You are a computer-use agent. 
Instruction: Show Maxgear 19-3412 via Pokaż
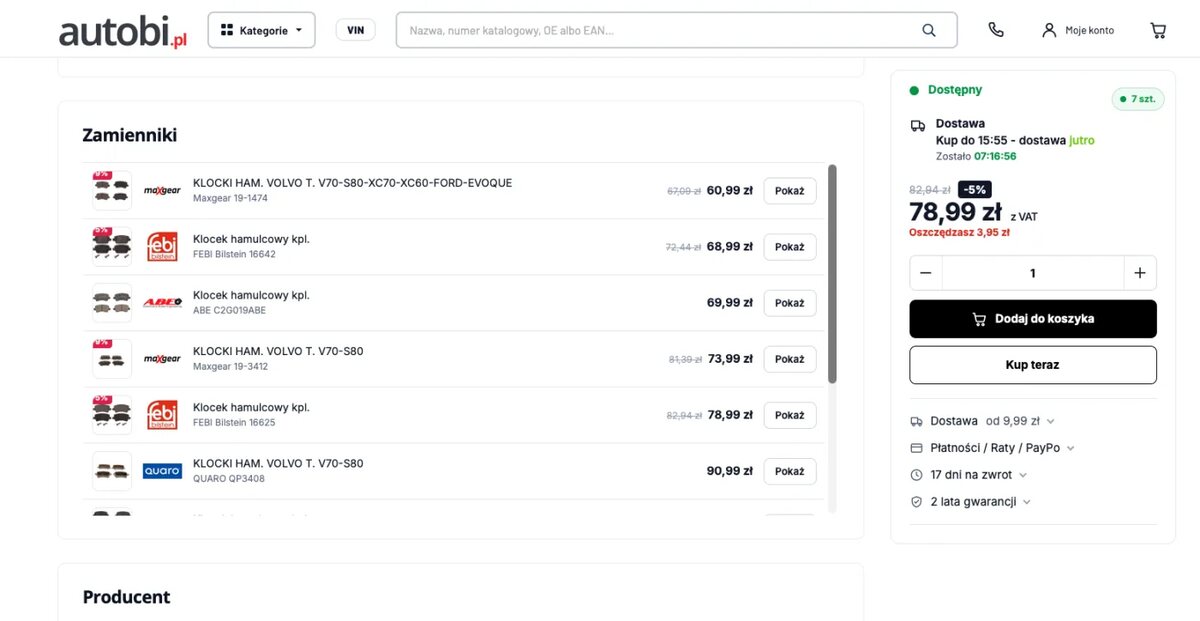coord(790,359)
